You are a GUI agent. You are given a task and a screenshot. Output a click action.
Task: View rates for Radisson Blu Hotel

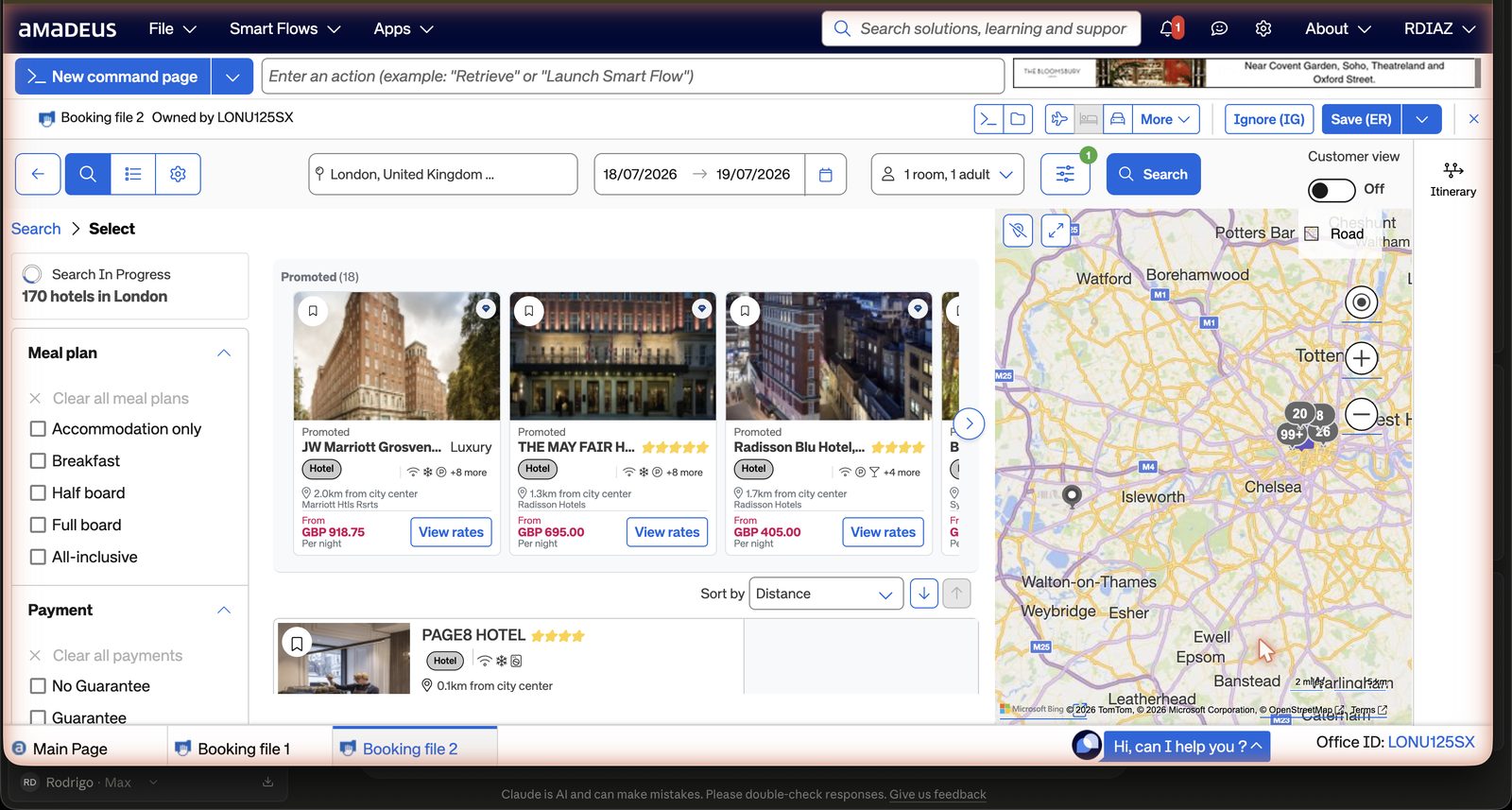(883, 532)
